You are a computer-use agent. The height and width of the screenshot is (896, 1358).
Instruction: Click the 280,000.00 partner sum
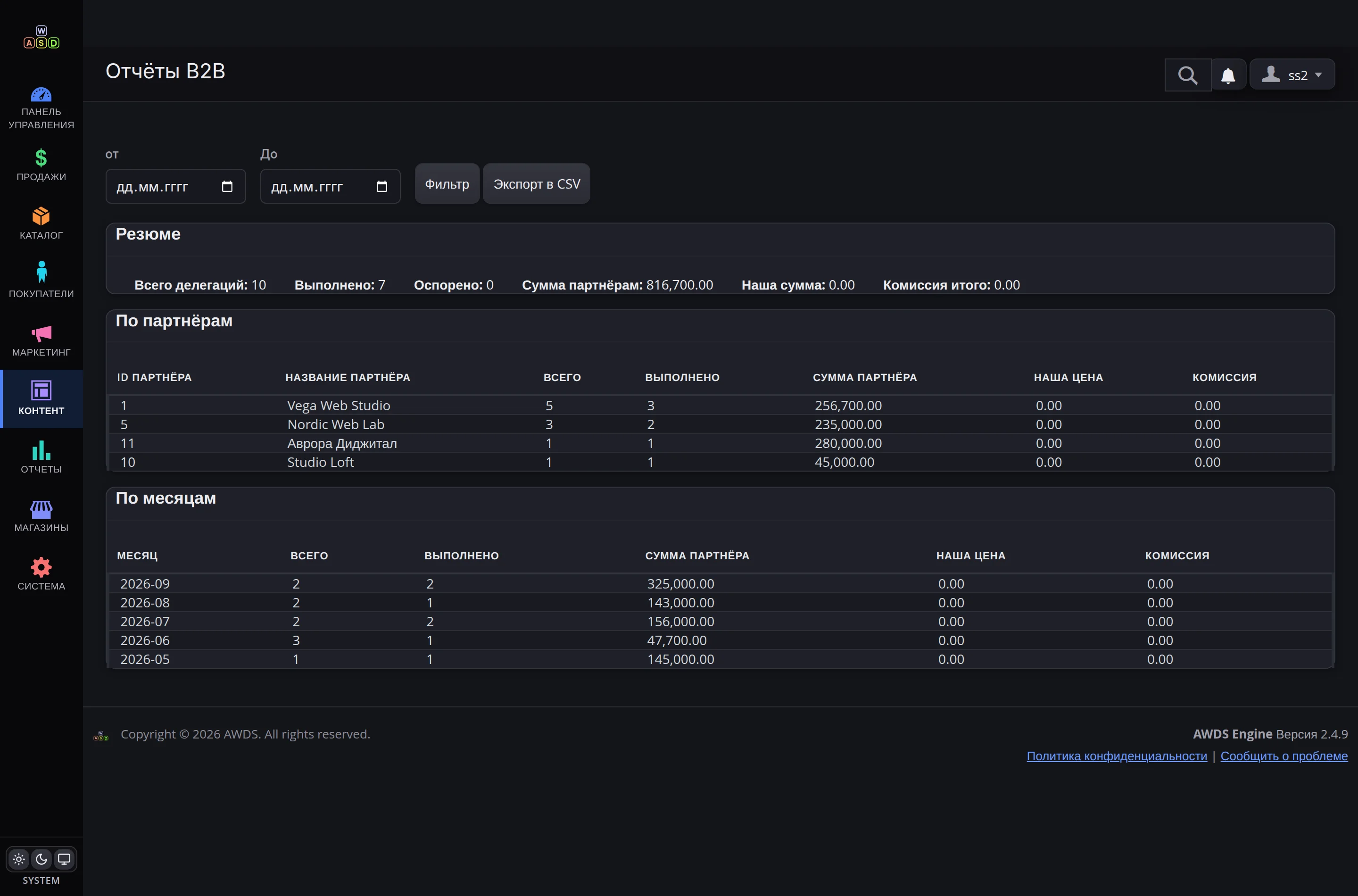[x=848, y=443]
